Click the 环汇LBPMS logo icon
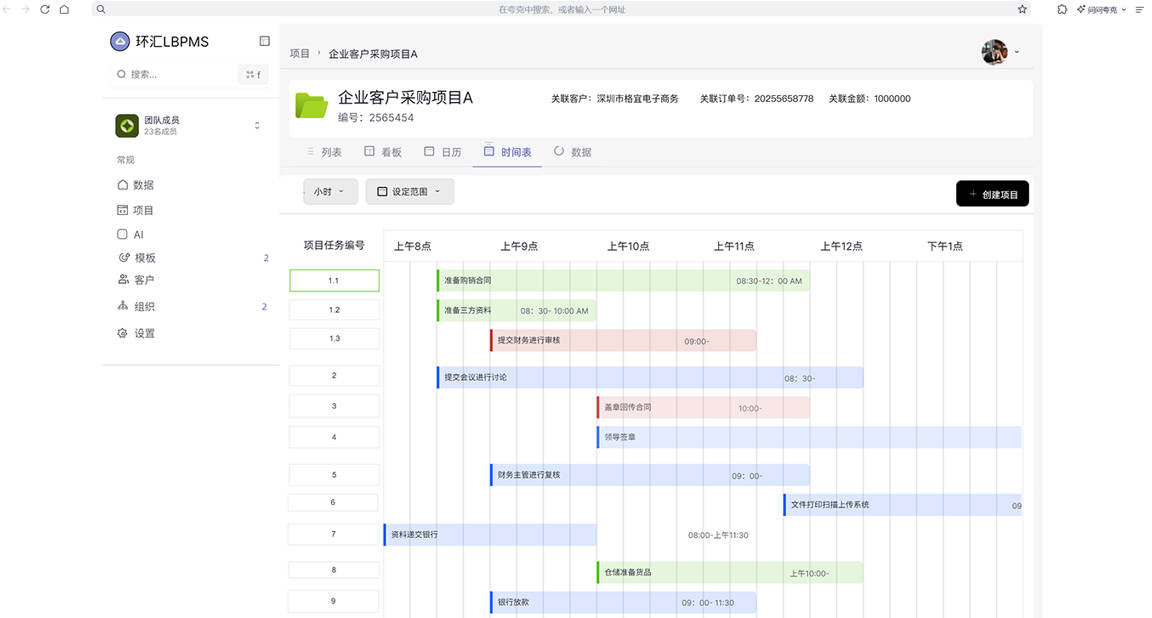Screen dimensions: 1152x618 [120, 42]
